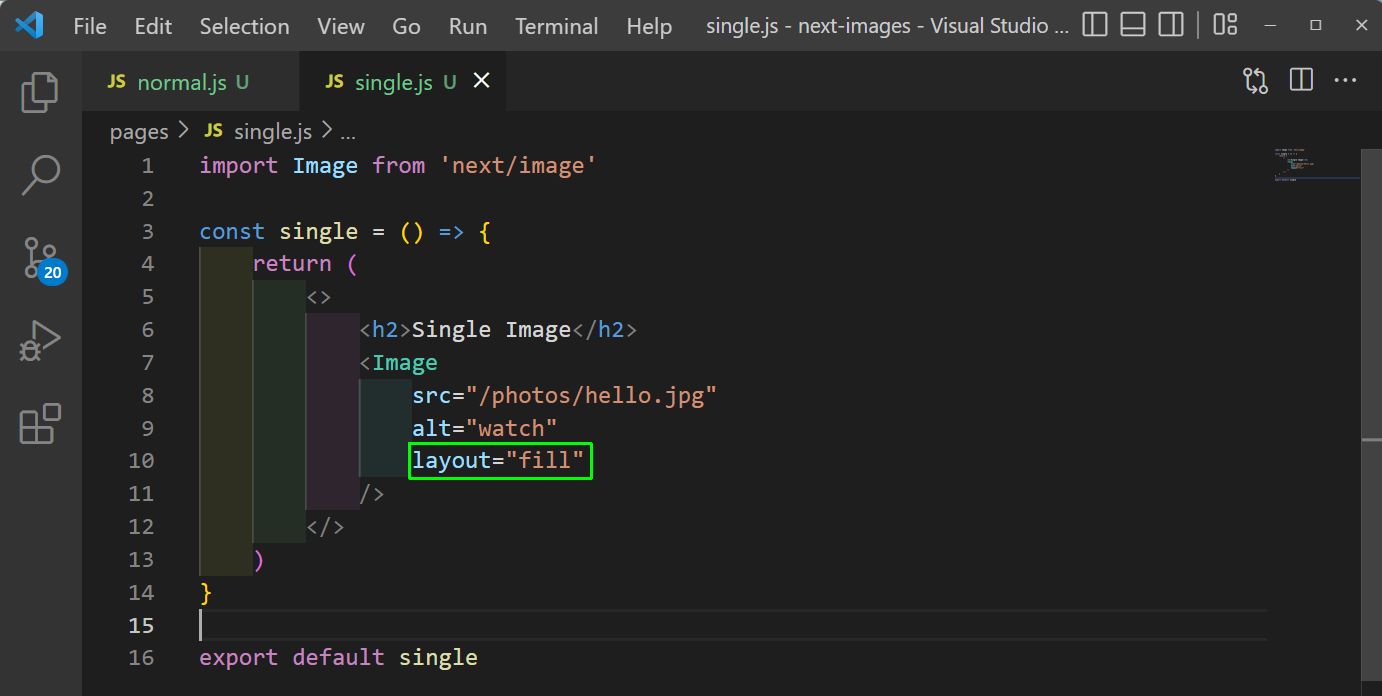Image resolution: width=1382 pixels, height=696 pixels.
Task: Open the Search view icon
Action: coord(40,175)
